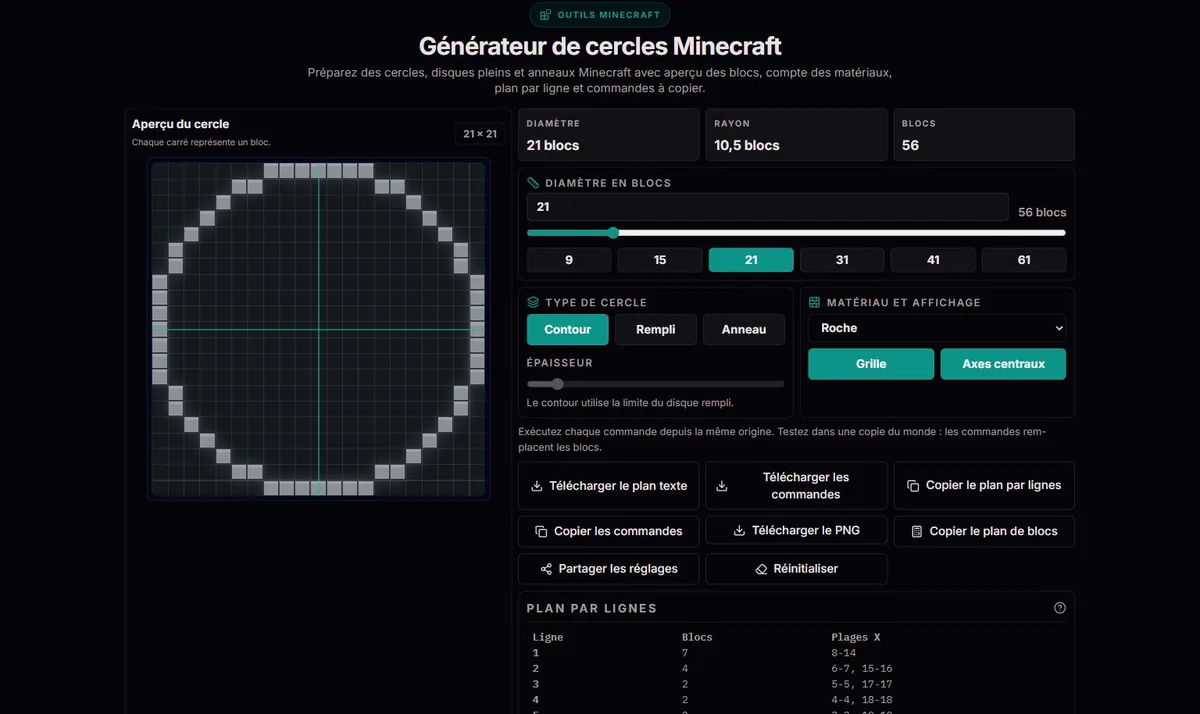This screenshot has height=714, width=1200.
Task: Click the blocks icon in Outils Minecraft badge
Action: [x=545, y=15]
